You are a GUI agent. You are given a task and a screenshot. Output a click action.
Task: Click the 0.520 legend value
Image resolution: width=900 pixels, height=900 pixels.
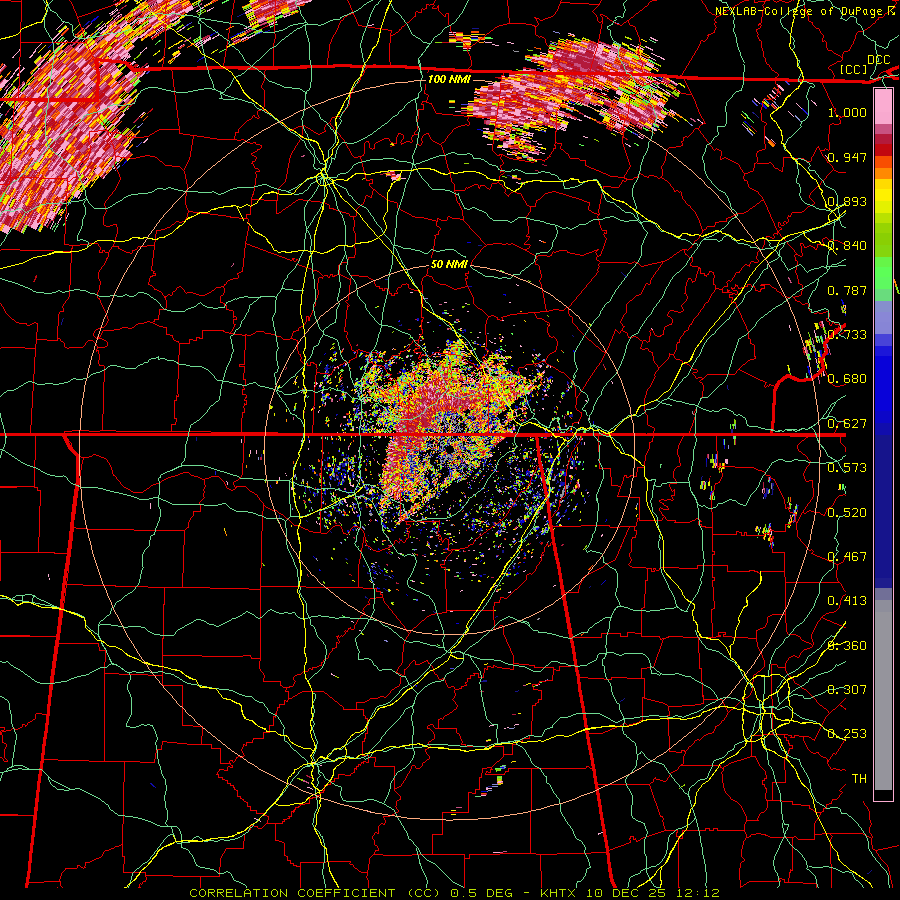(x=847, y=513)
